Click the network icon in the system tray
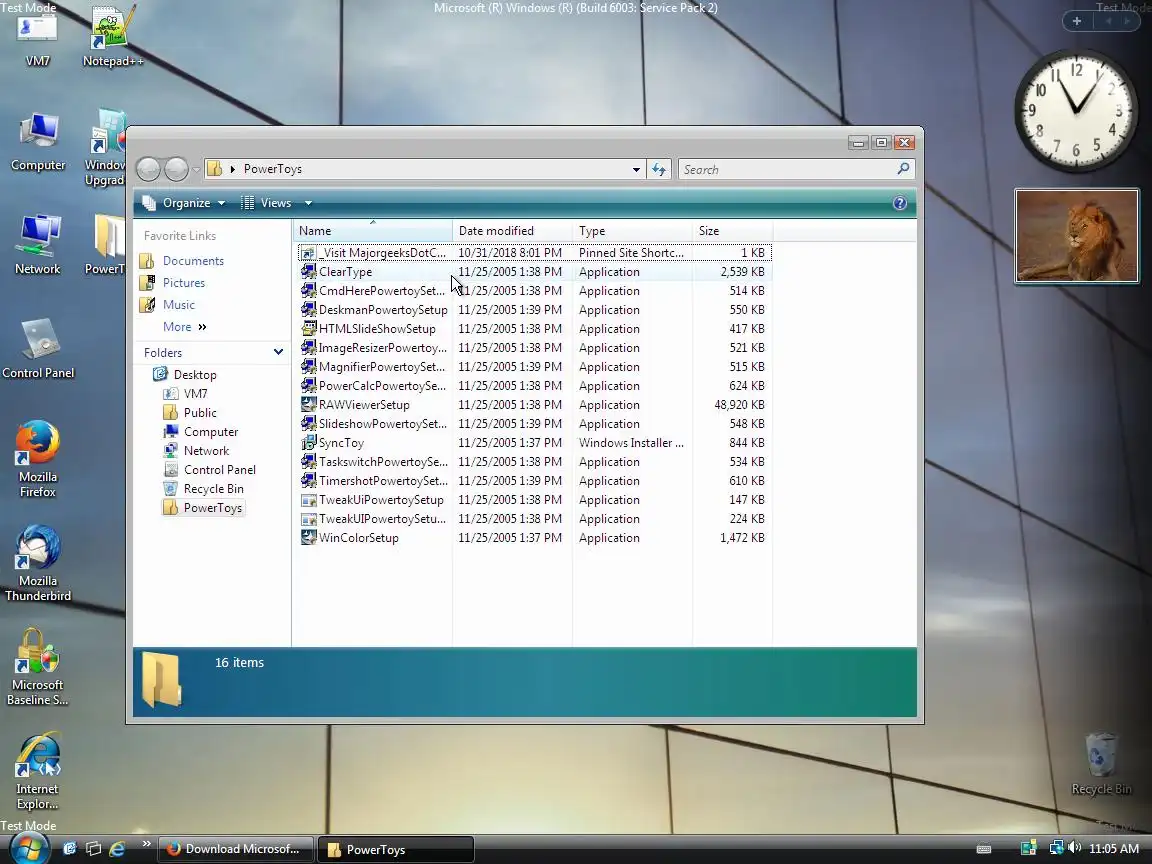This screenshot has height=864, width=1152. point(1056,849)
